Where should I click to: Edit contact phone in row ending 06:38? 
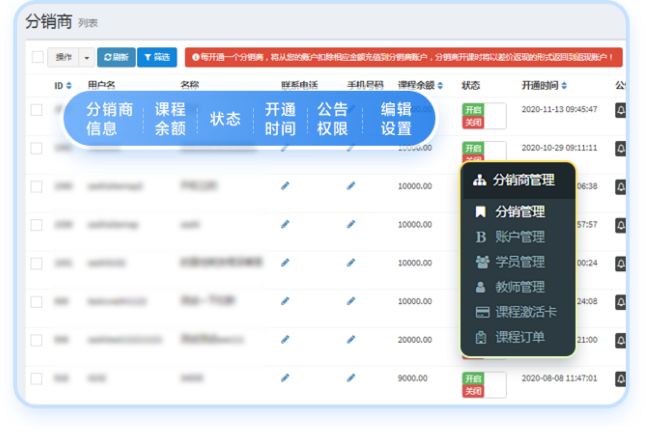pyautogui.click(x=285, y=186)
